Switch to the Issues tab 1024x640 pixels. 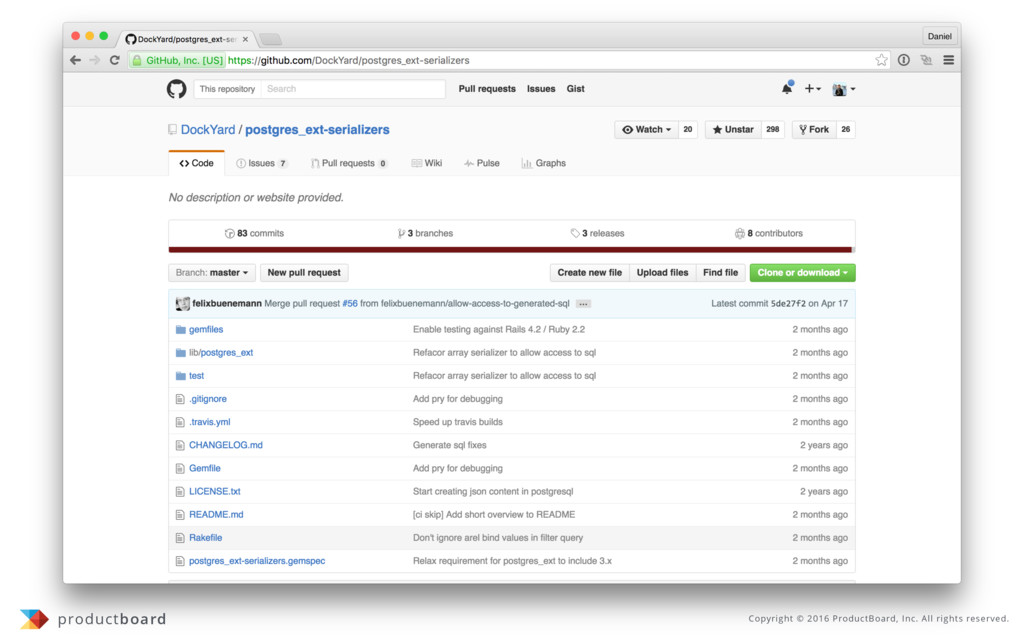click(261, 163)
